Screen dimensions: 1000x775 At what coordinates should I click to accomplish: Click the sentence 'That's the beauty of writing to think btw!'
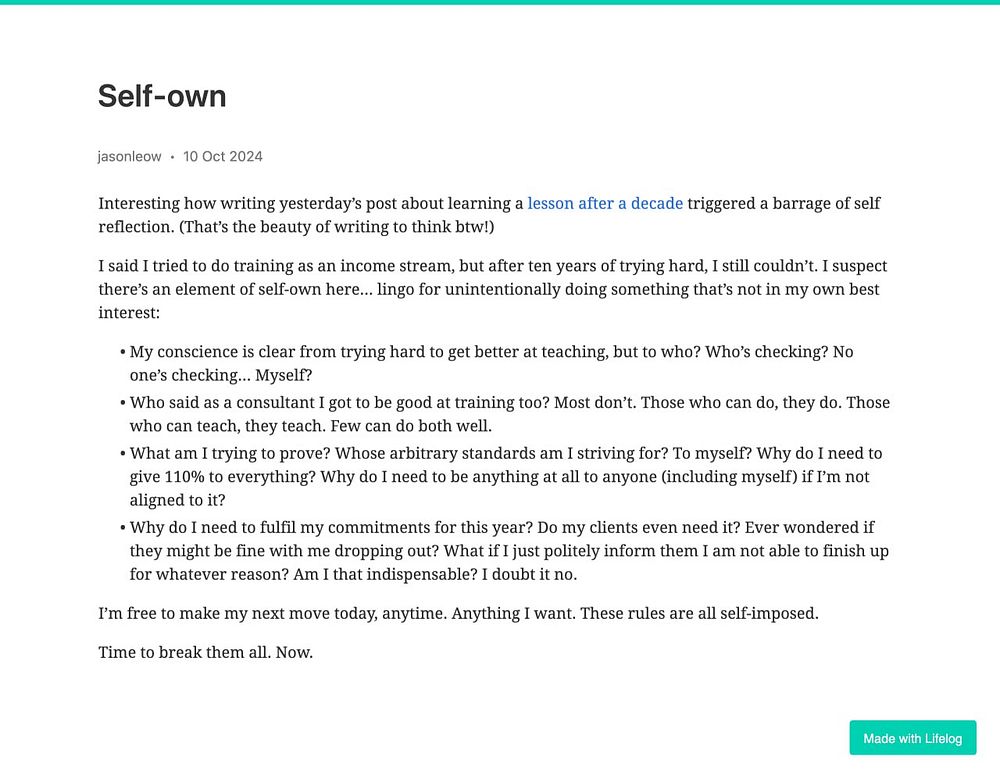(336, 227)
